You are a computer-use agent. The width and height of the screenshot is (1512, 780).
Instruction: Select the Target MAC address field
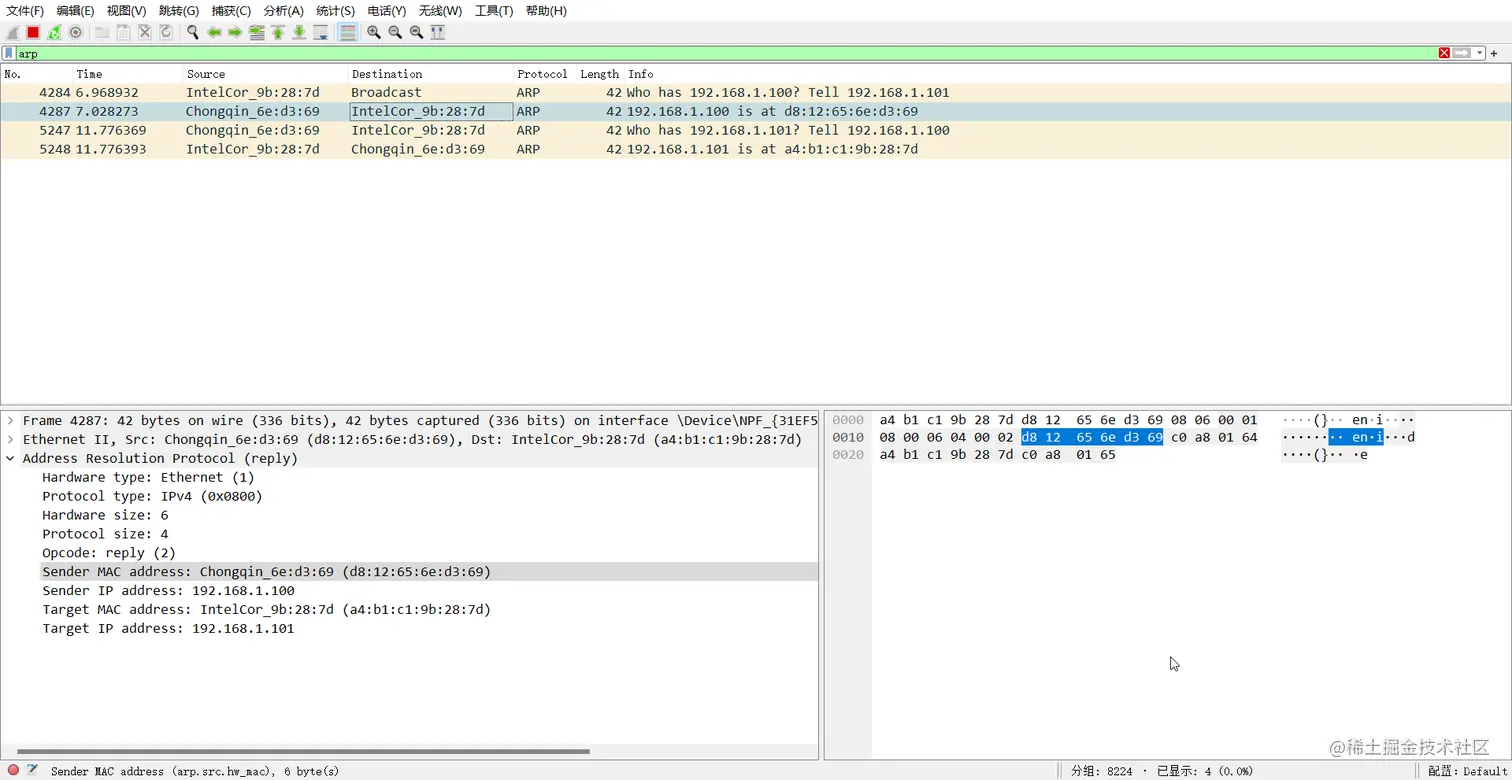coord(266,610)
